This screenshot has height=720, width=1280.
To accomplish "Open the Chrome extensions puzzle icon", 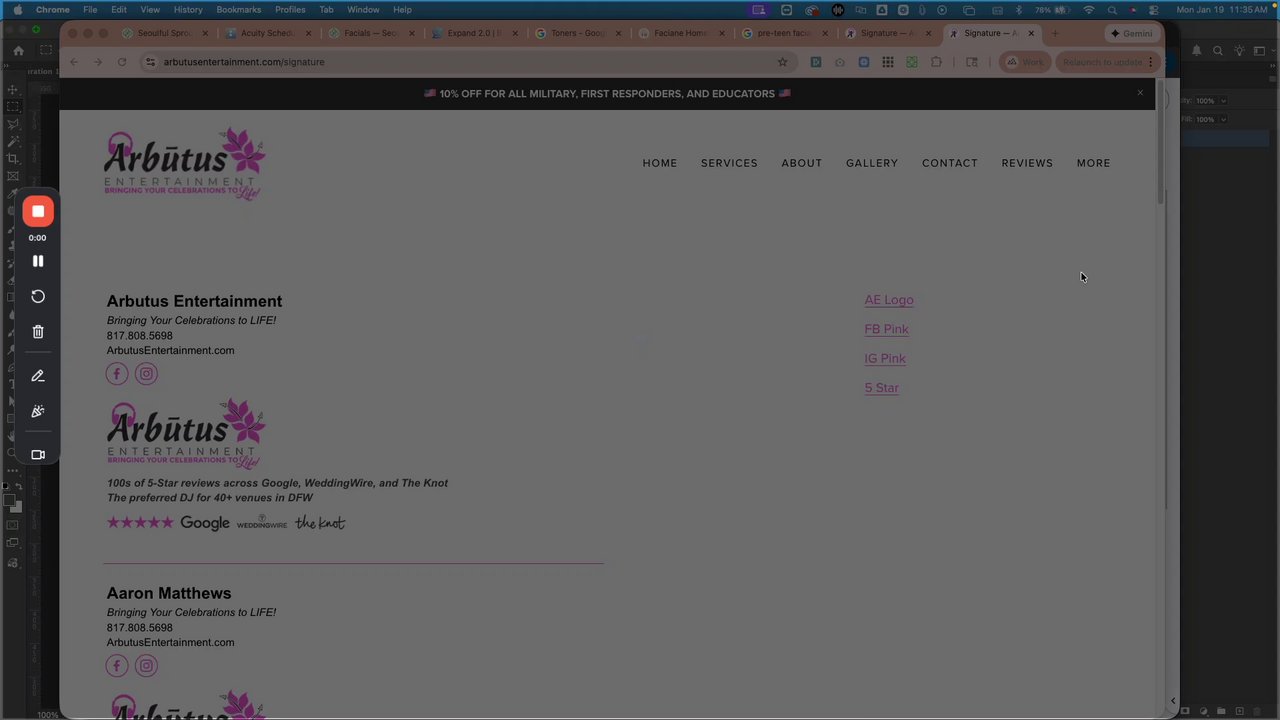I will coord(936,62).
